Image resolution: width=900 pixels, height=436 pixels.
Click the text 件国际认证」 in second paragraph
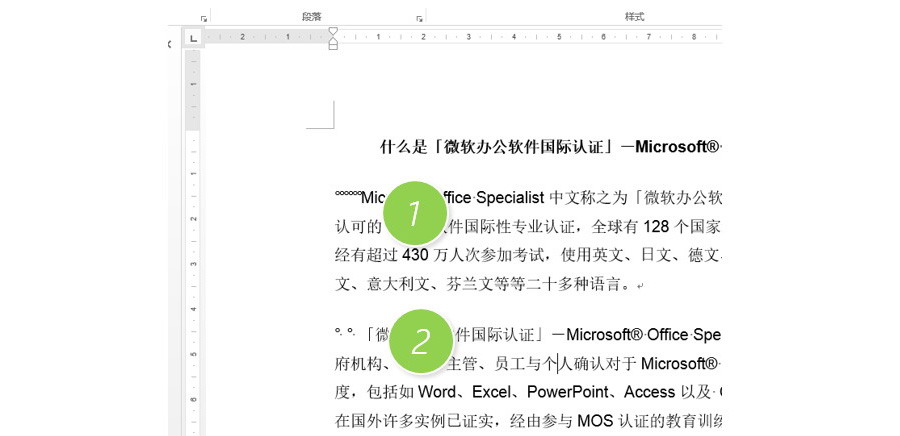[x=498, y=334]
